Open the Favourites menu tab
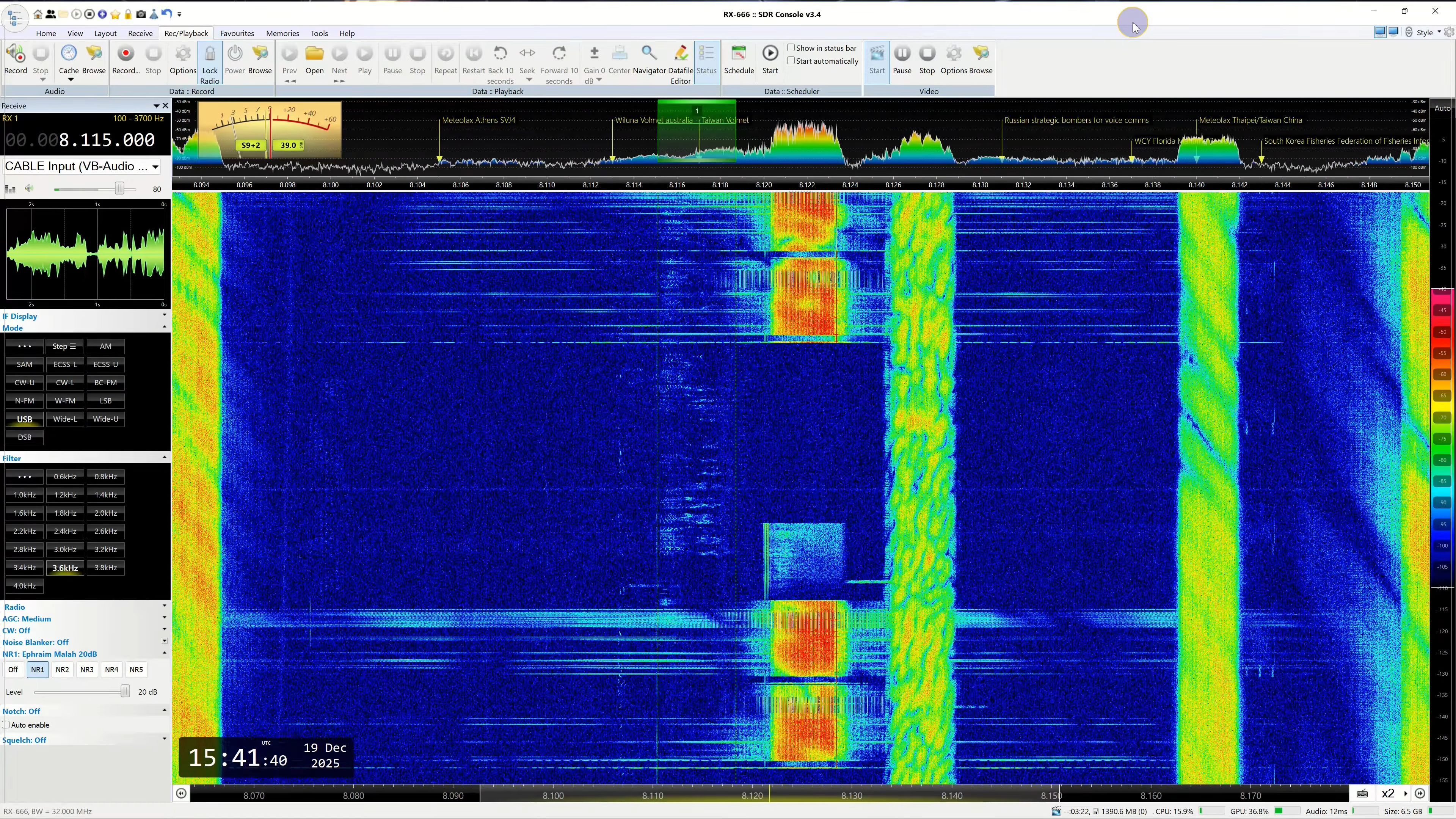 point(237,33)
